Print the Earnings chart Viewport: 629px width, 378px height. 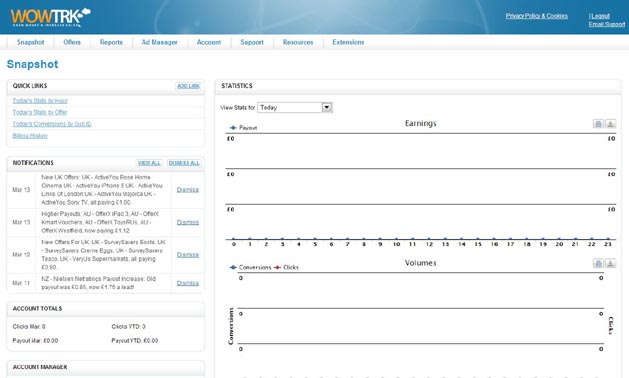pos(598,124)
